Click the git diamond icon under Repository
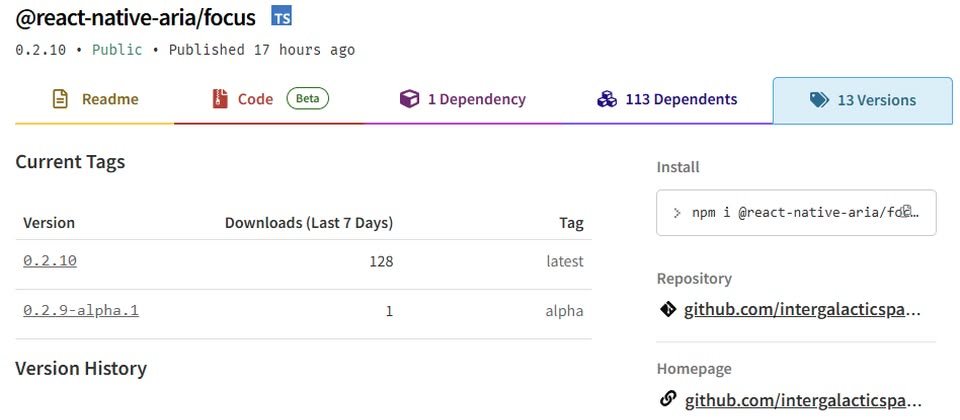960x420 pixels. pos(668,309)
